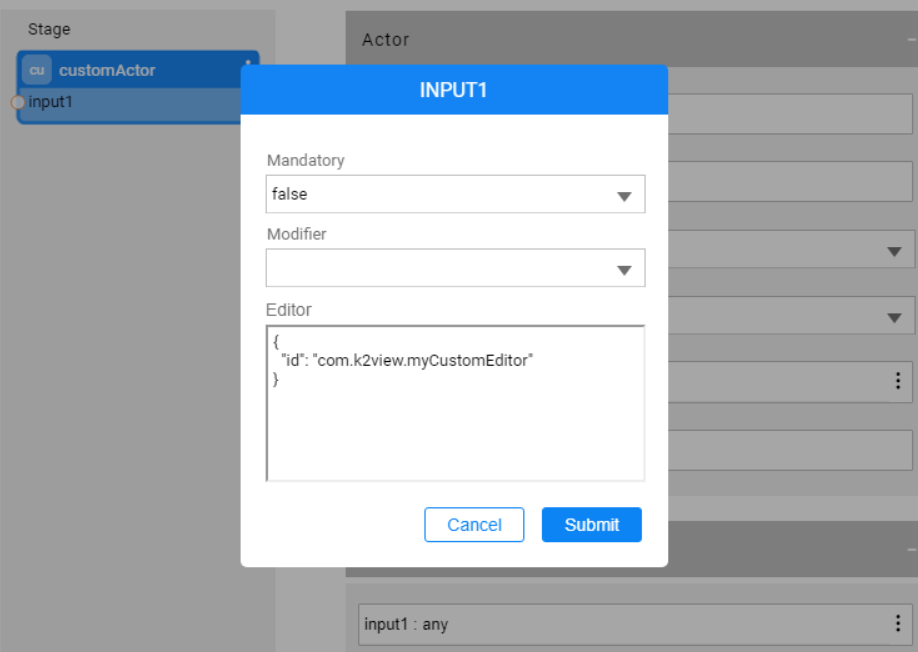Screen dimensions: 918x652
Task: Click the Submit button
Action: [x=591, y=524]
